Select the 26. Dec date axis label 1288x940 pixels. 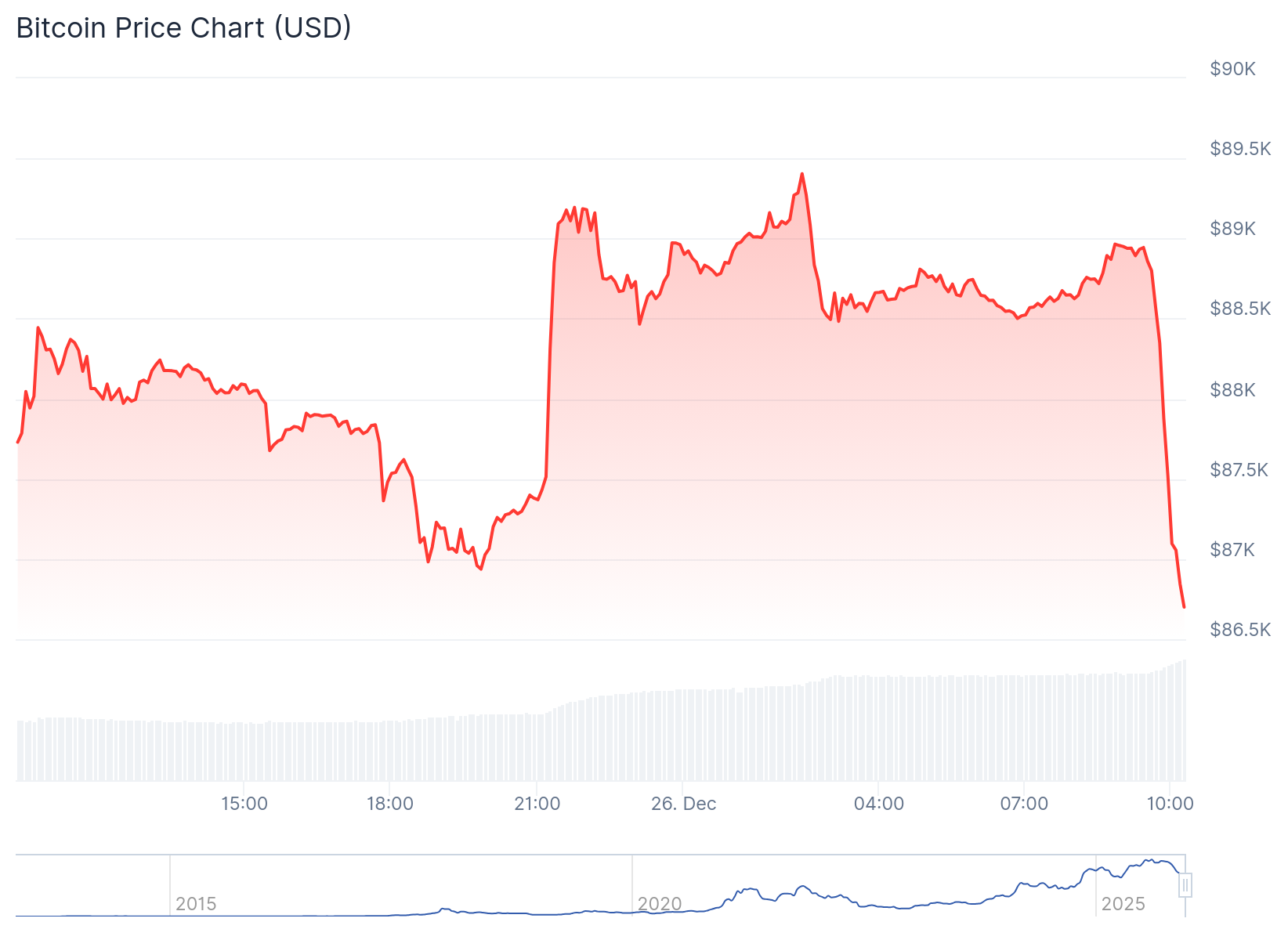[683, 804]
